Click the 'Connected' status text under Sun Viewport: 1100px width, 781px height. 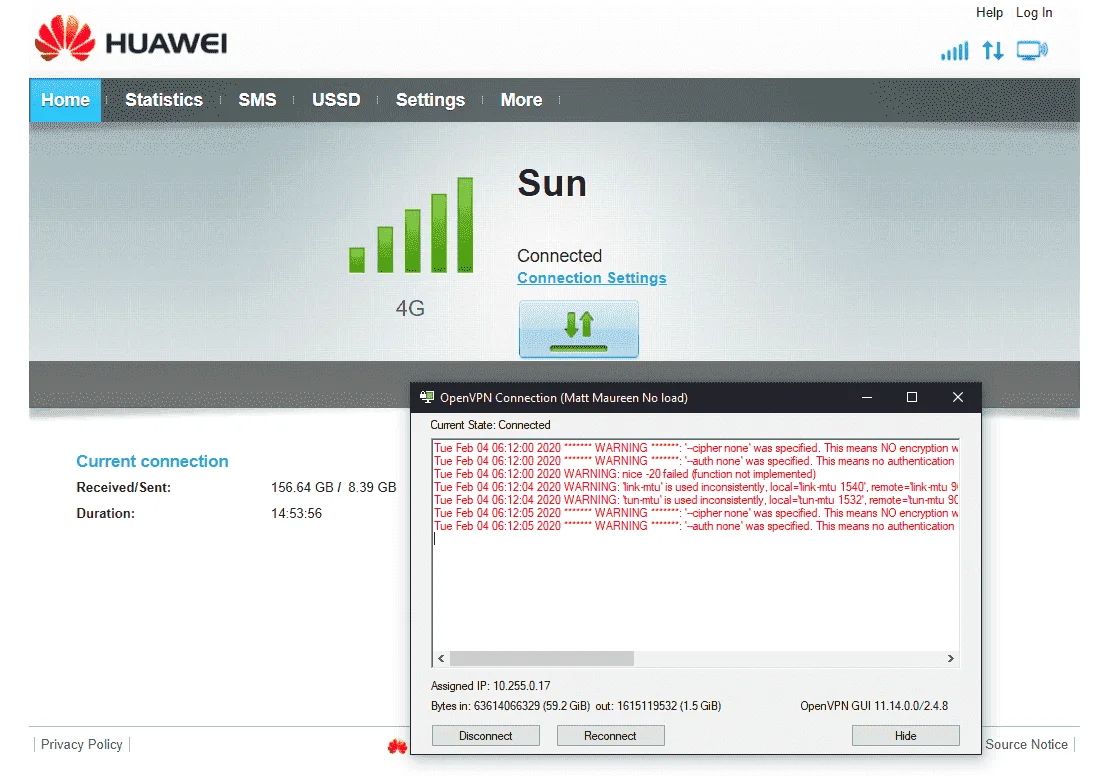560,255
